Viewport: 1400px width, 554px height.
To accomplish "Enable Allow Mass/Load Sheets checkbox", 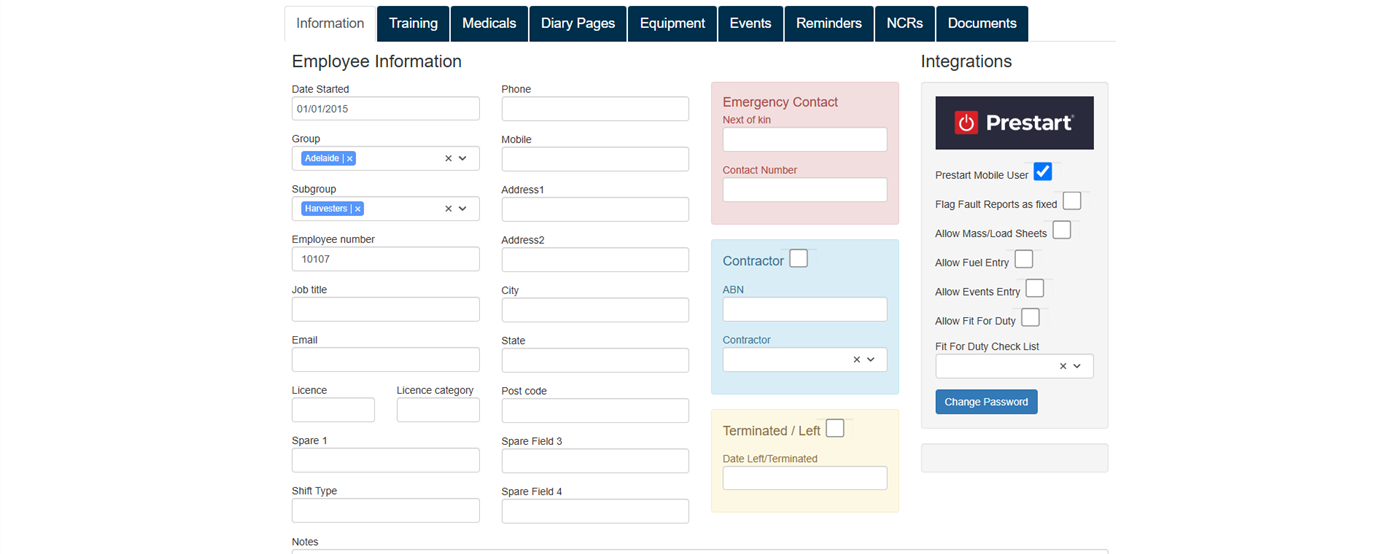I will [1062, 230].
